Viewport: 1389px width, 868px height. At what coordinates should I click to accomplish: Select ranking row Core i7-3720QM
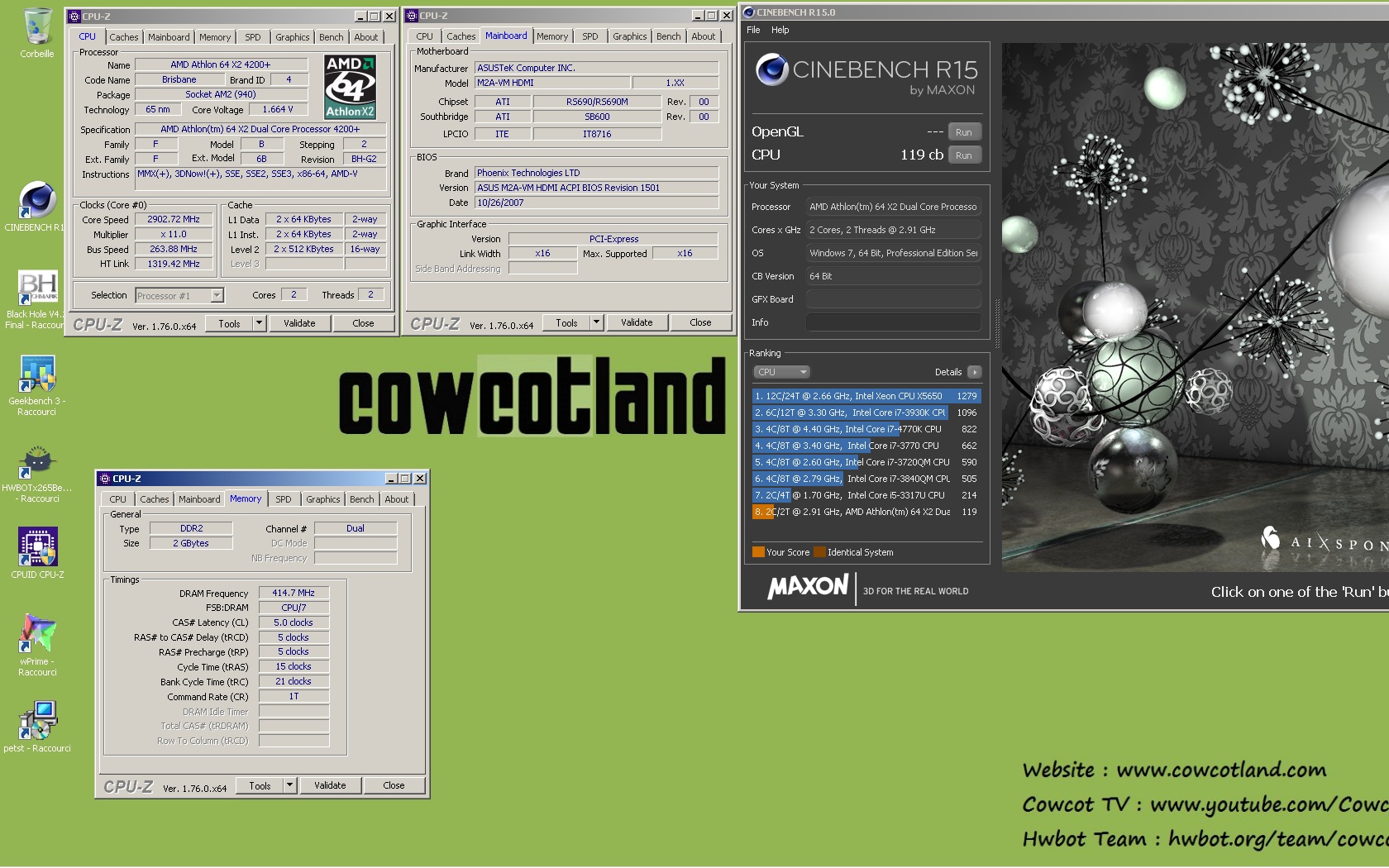(866, 462)
